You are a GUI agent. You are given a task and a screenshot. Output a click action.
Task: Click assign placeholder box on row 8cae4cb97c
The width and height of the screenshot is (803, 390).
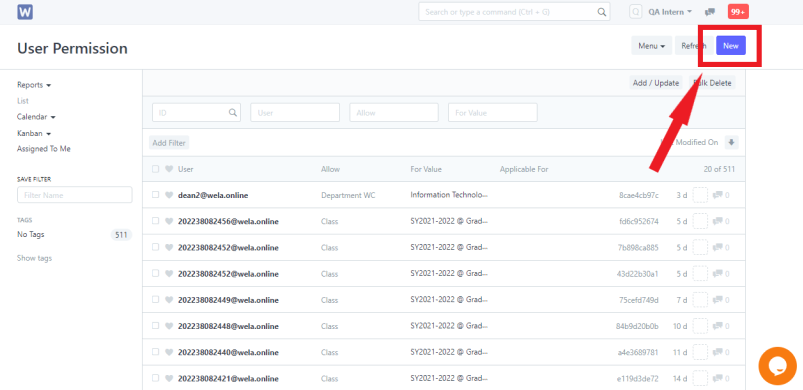(x=700, y=195)
